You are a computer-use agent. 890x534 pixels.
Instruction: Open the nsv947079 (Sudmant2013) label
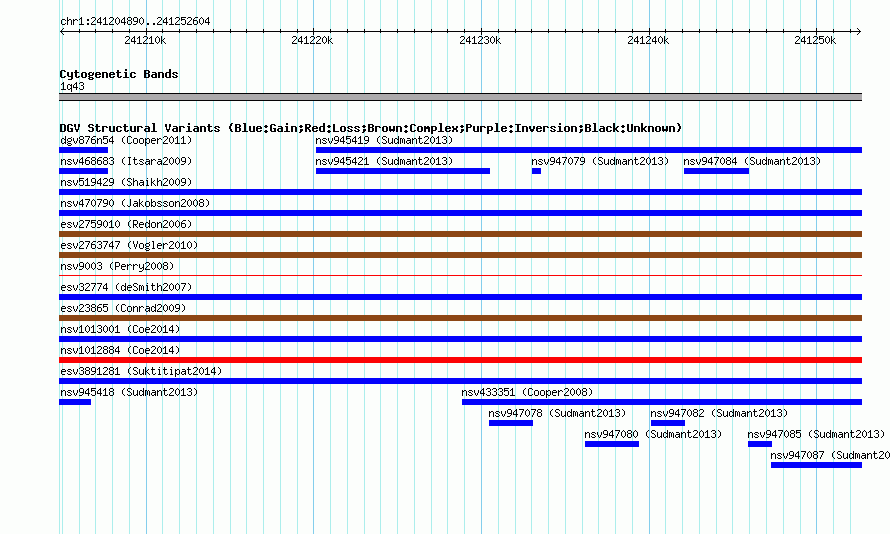pyautogui.click(x=600, y=161)
